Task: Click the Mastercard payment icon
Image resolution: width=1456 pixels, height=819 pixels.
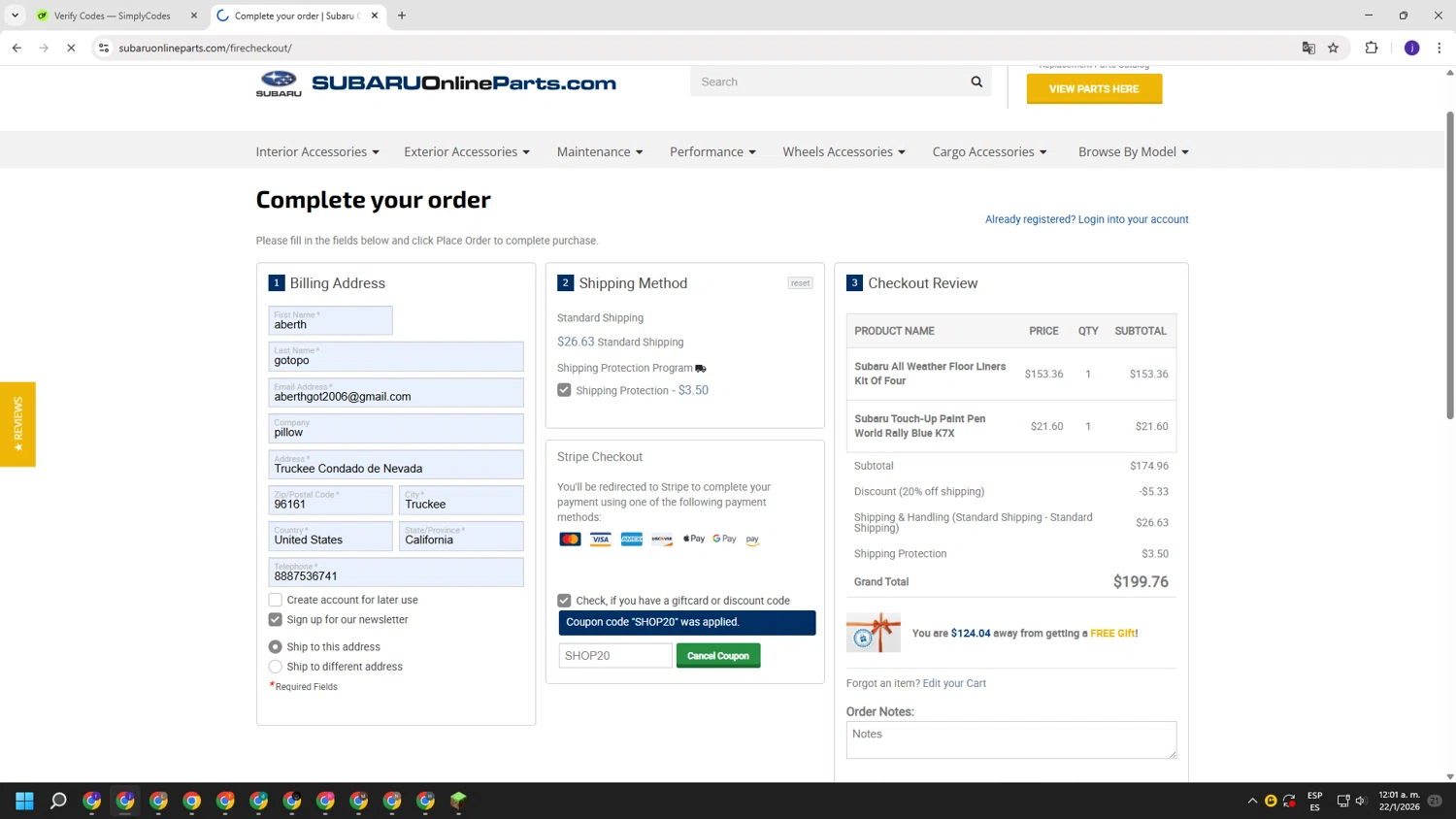Action: [x=570, y=540]
